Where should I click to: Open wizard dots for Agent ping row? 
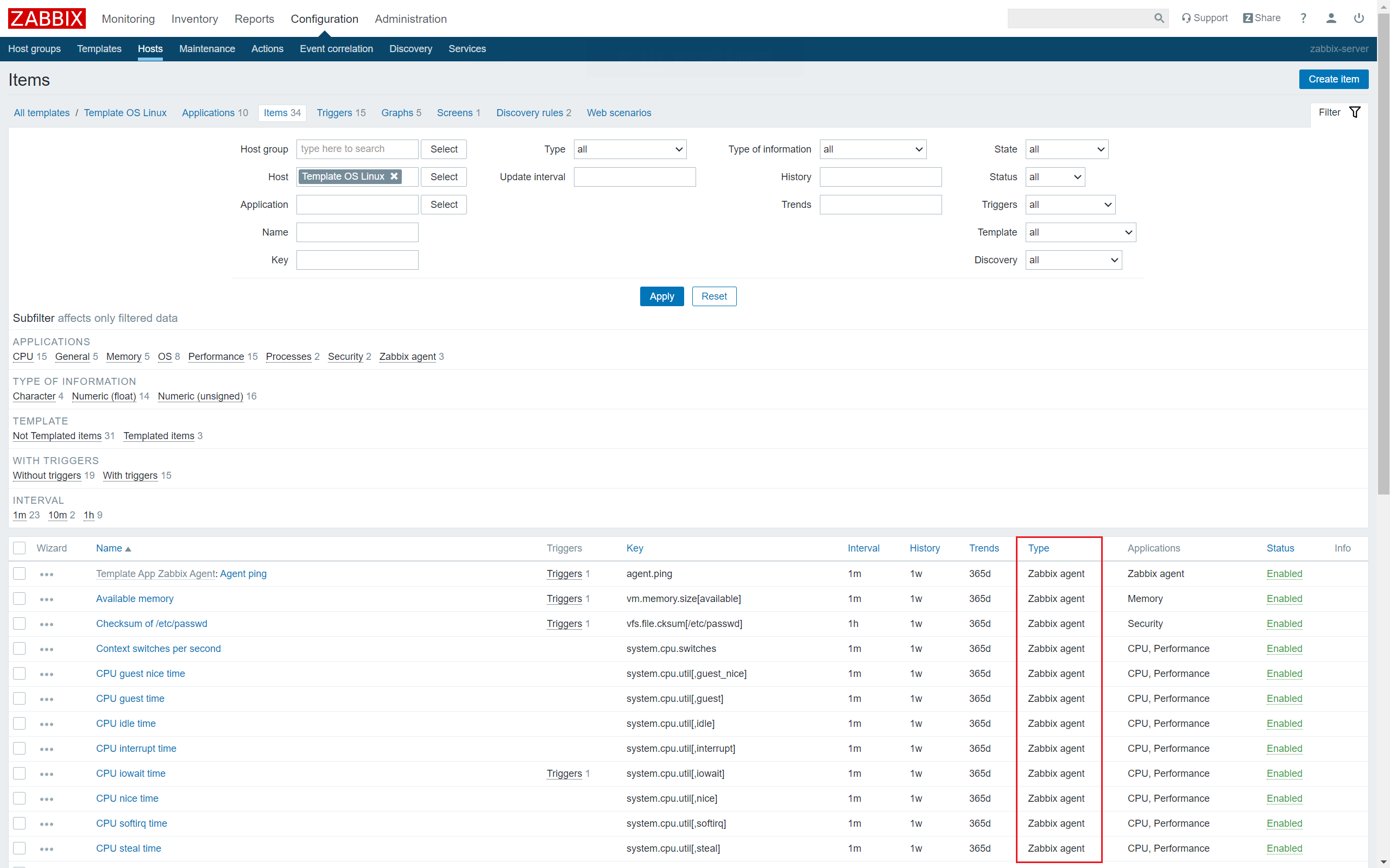pyautogui.click(x=47, y=574)
